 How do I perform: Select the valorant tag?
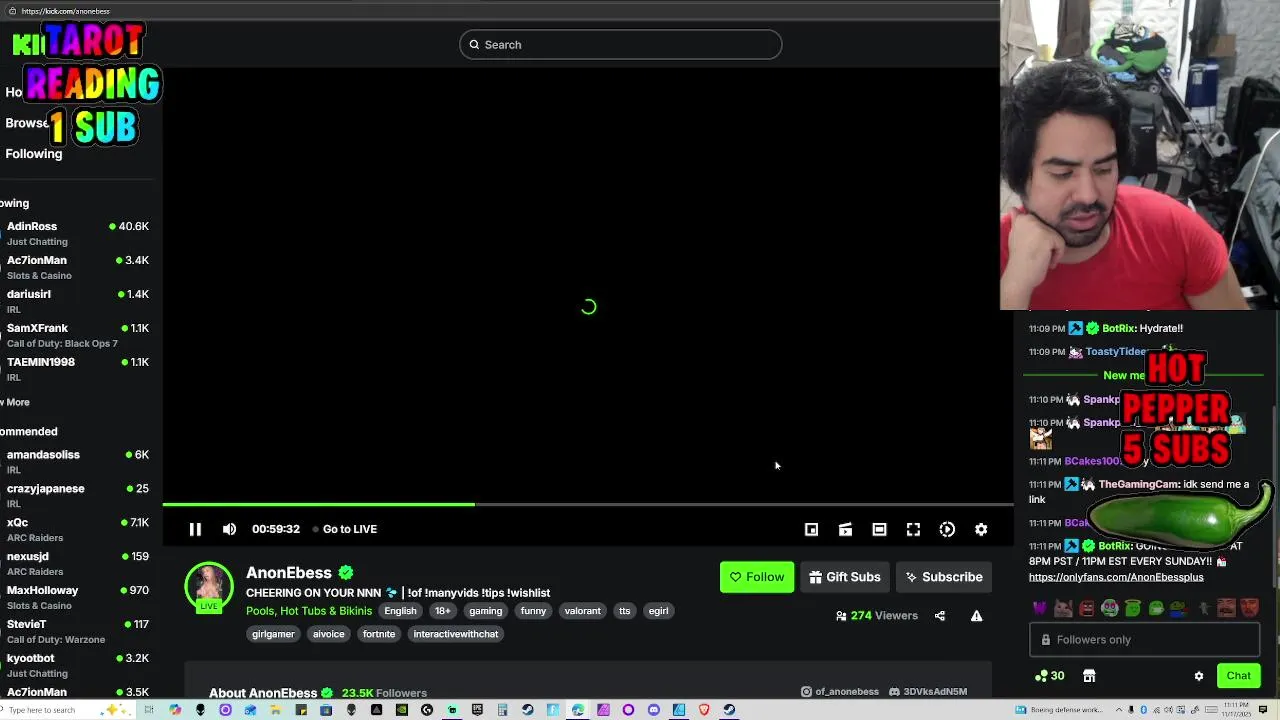coord(582,611)
